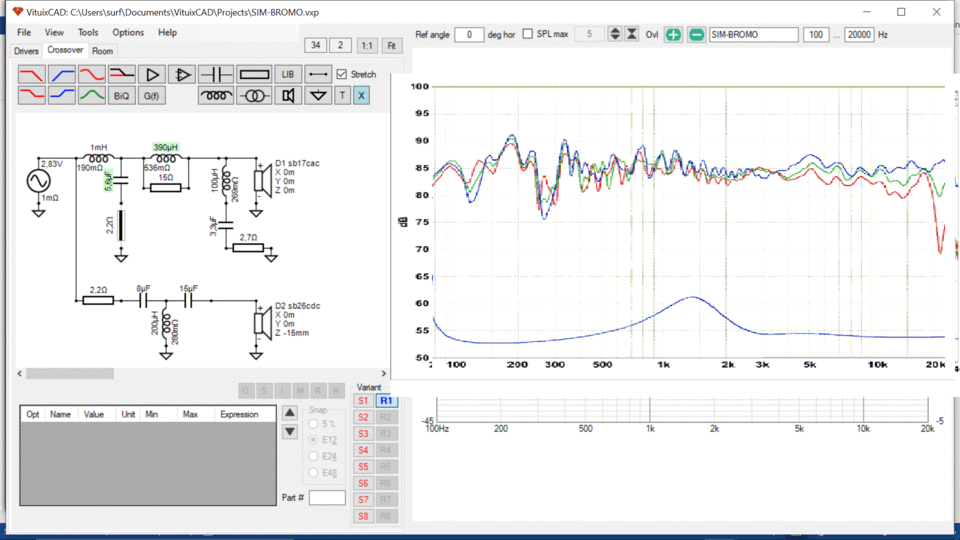Switch to the Room tab

[102, 51]
